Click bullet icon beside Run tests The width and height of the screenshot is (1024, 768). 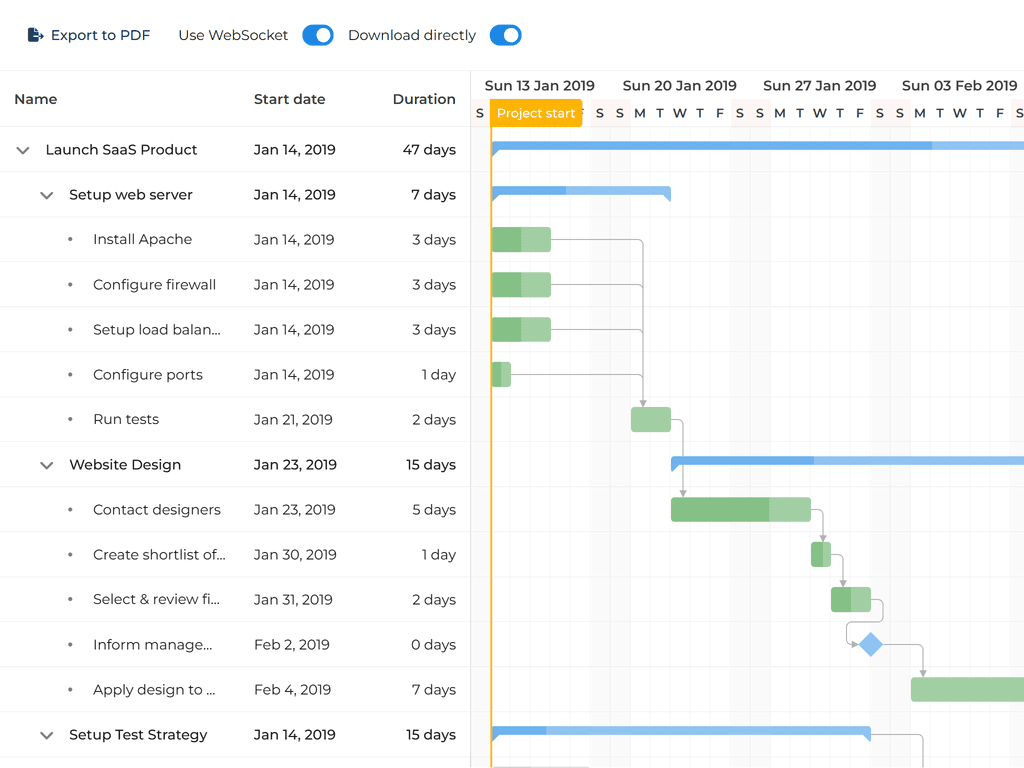(x=70, y=420)
